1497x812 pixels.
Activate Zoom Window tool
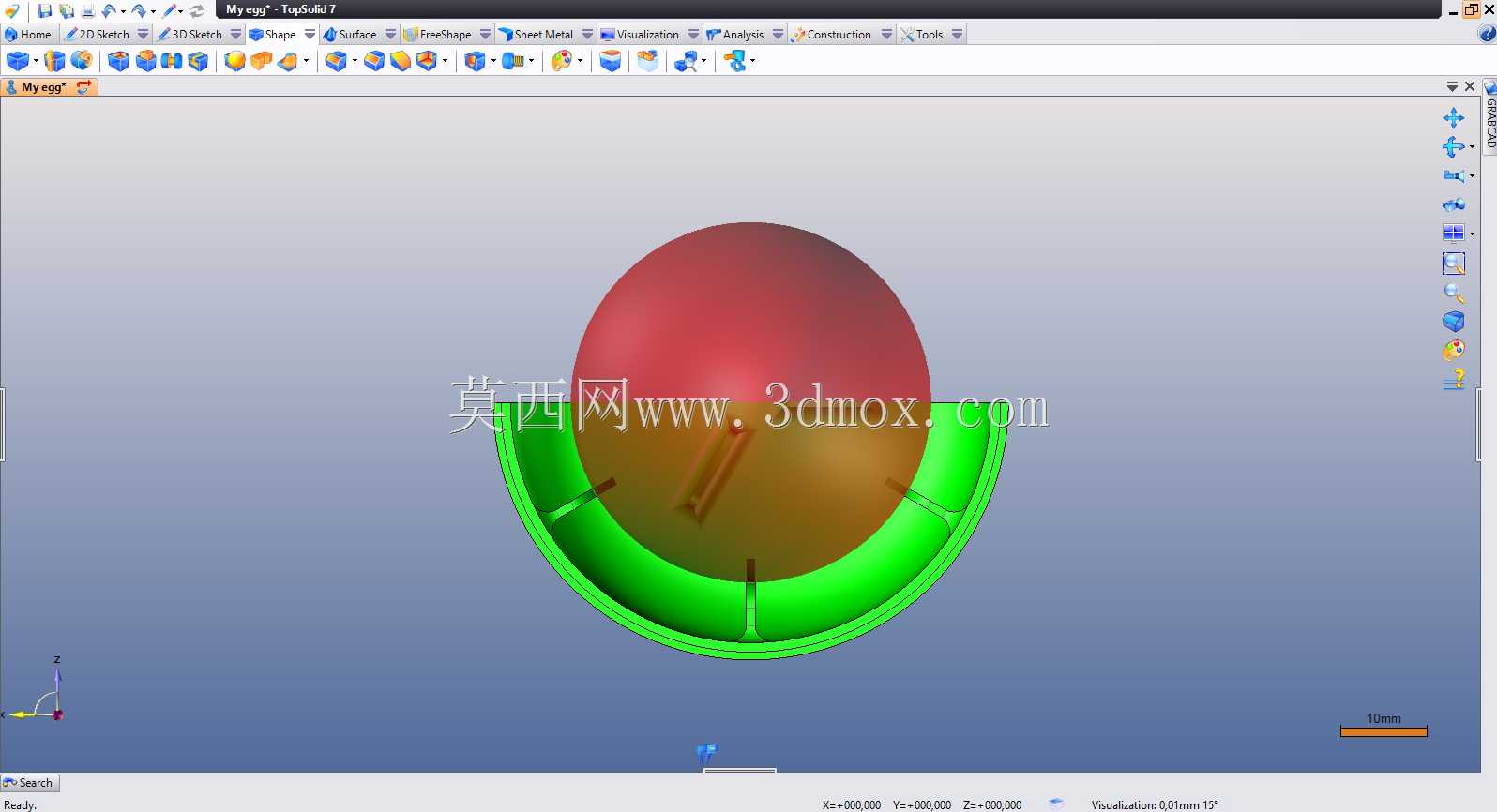coord(1454,263)
